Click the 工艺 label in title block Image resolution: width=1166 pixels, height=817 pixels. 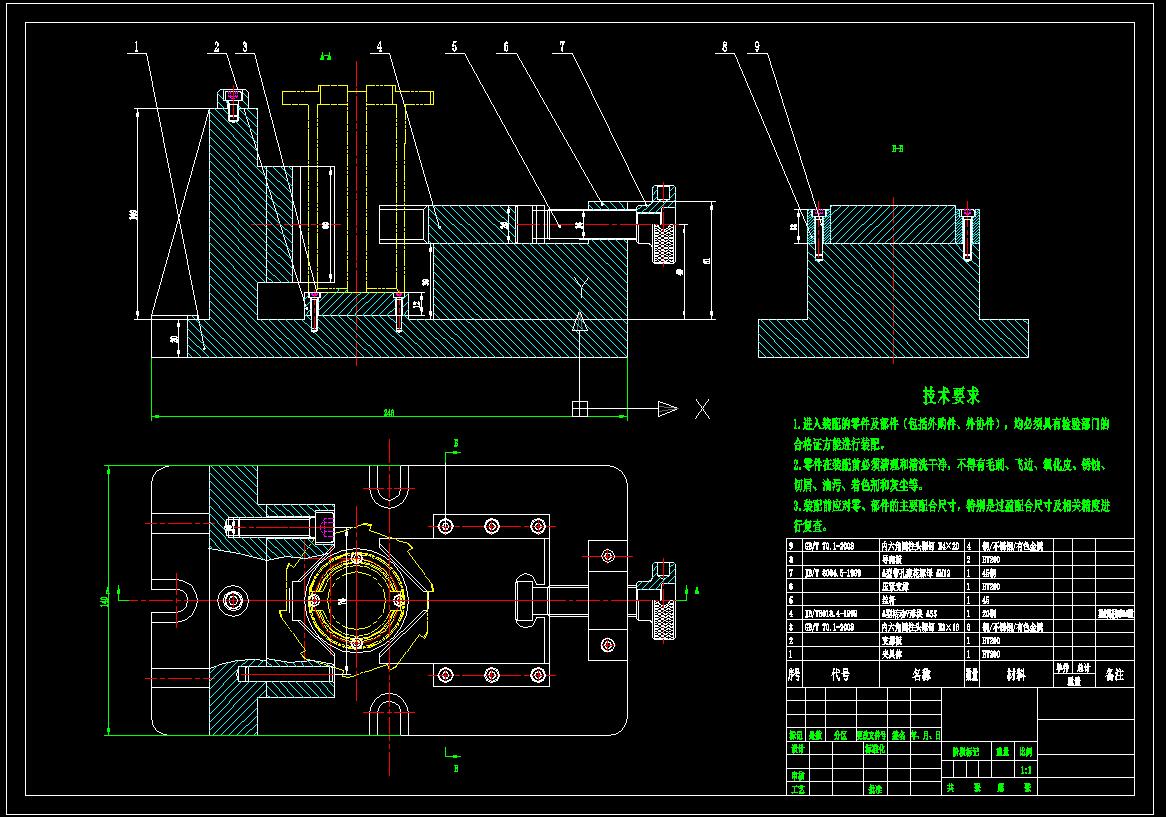pyautogui.click(x=798, y=789)
